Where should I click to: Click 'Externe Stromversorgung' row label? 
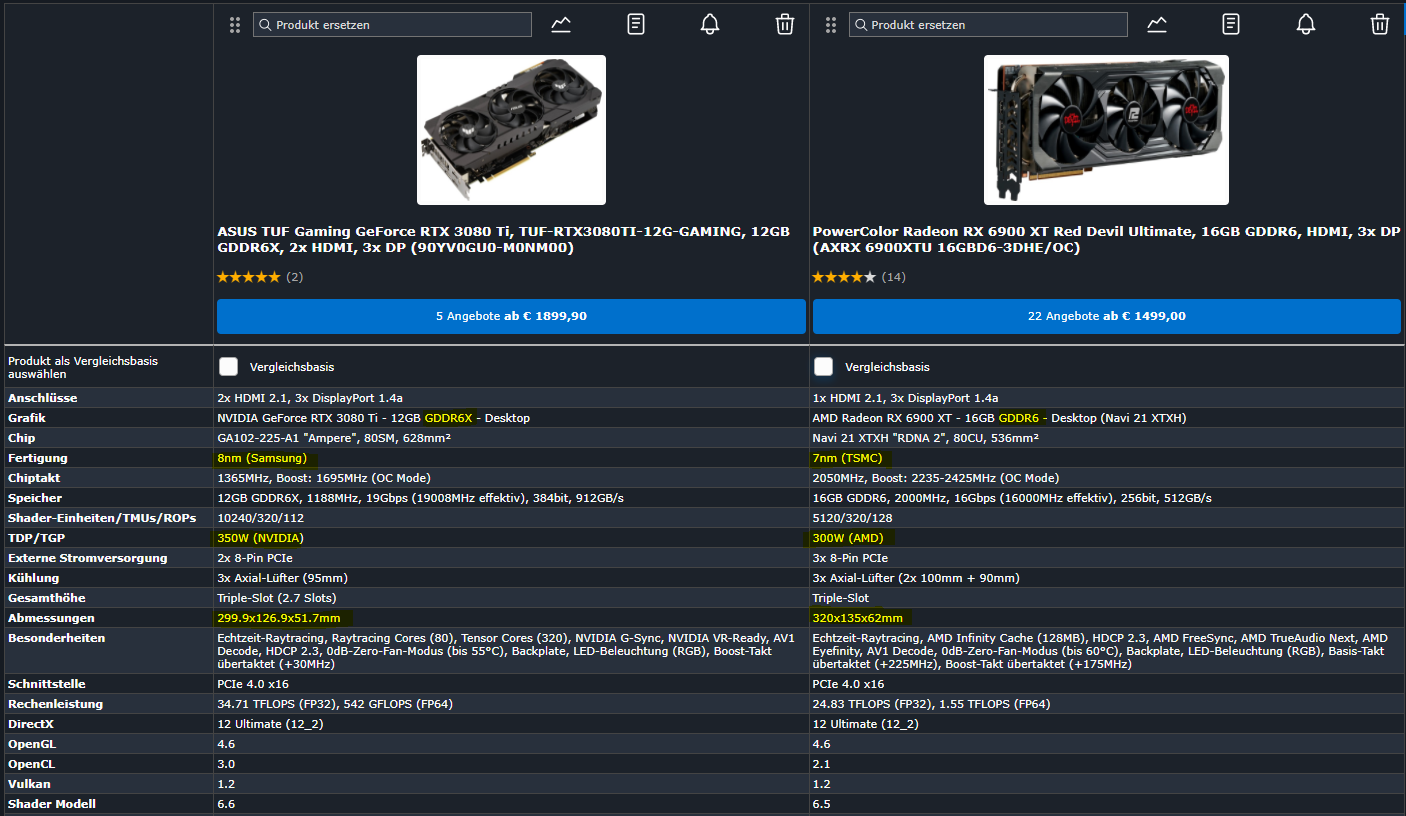[x=88, y=558]
